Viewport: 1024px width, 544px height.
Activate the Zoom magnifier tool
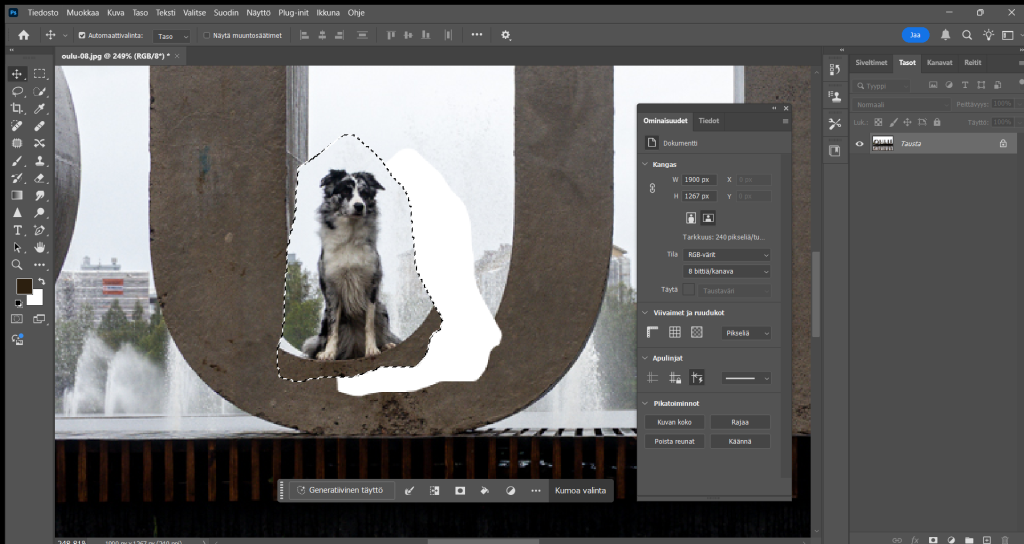tap(17, 265)
